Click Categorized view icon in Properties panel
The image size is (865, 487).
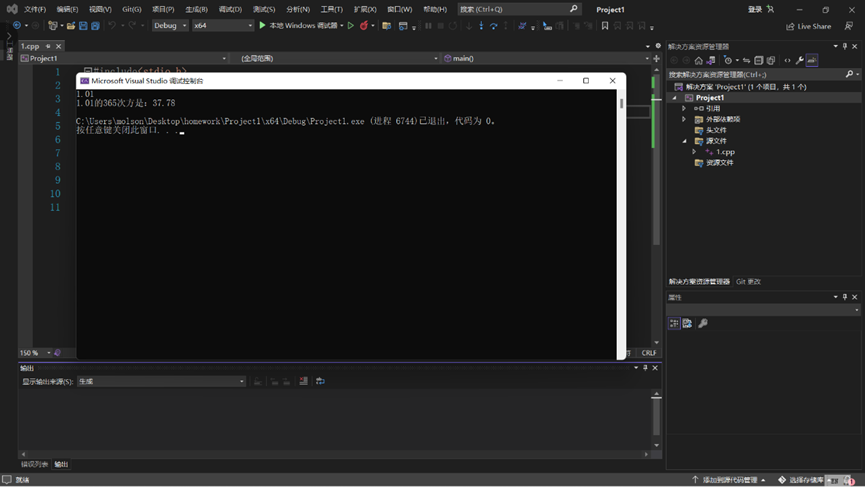click(674, 323)
